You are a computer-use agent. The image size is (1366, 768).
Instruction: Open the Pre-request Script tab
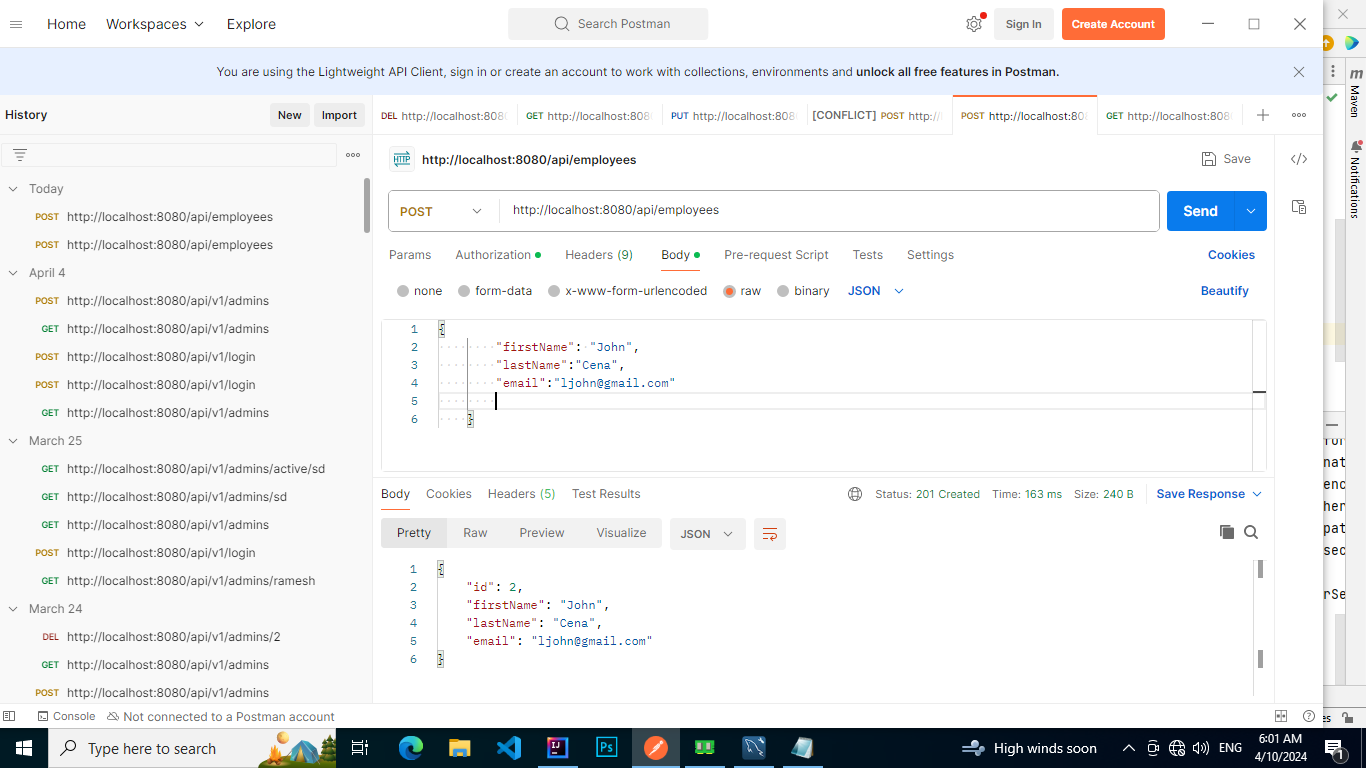776,255
